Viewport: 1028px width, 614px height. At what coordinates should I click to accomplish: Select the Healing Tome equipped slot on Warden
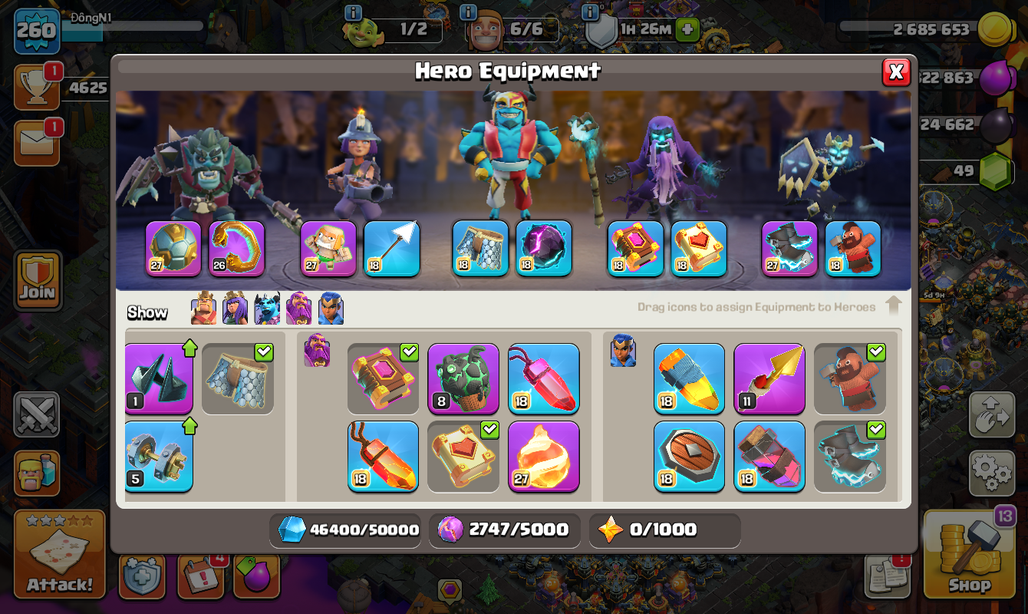[x=698, y=248]
